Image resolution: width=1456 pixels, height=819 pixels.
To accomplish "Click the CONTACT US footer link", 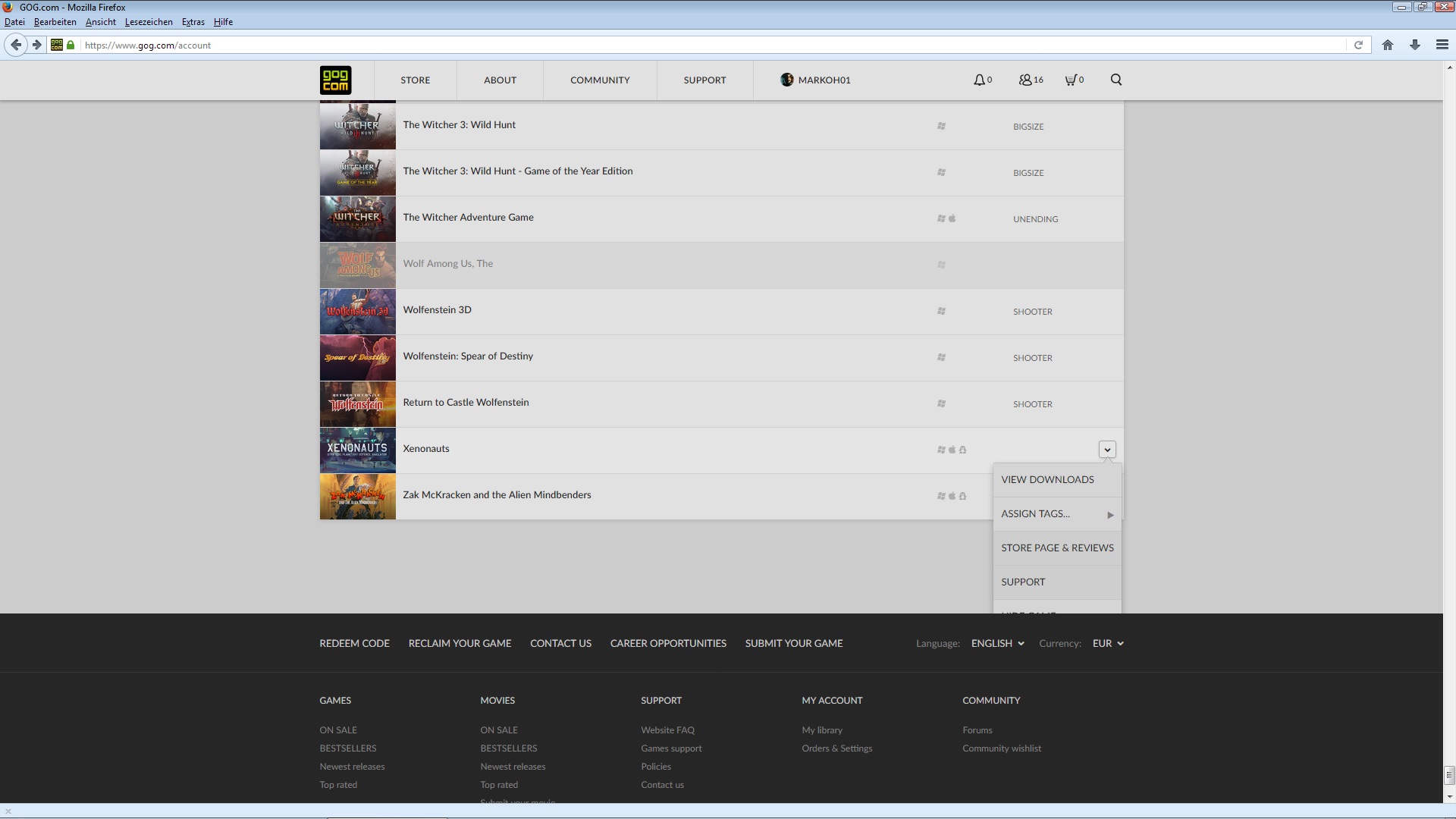I will pos(560,643).
